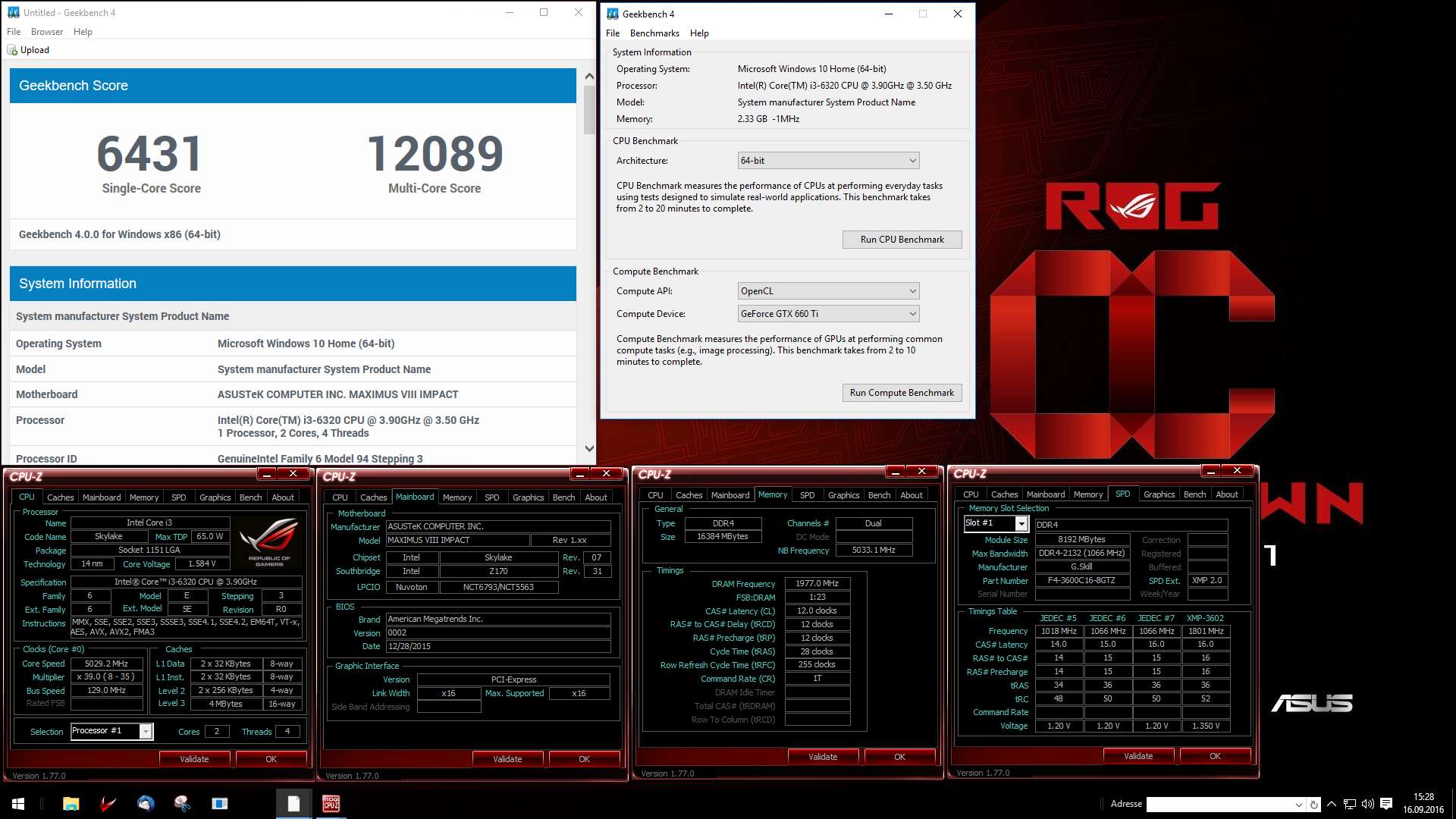Expand the taskbar Adresse field dropdown arrow
Screen dimensions: 1456x819
click(x=1298, y=804)
